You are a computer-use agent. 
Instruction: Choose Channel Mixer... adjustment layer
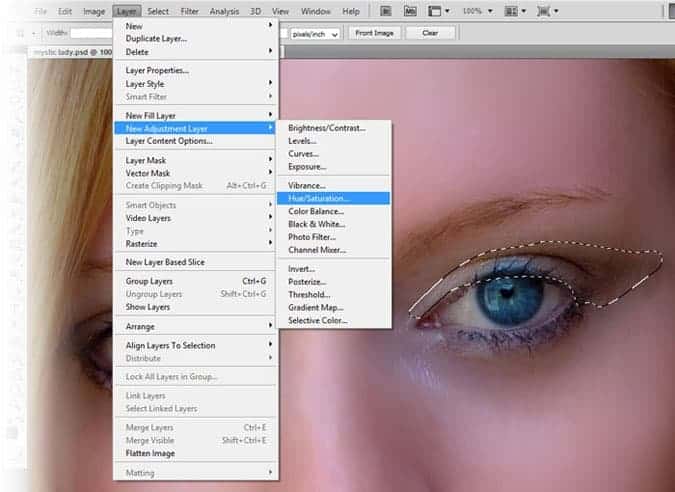point(334,250)
